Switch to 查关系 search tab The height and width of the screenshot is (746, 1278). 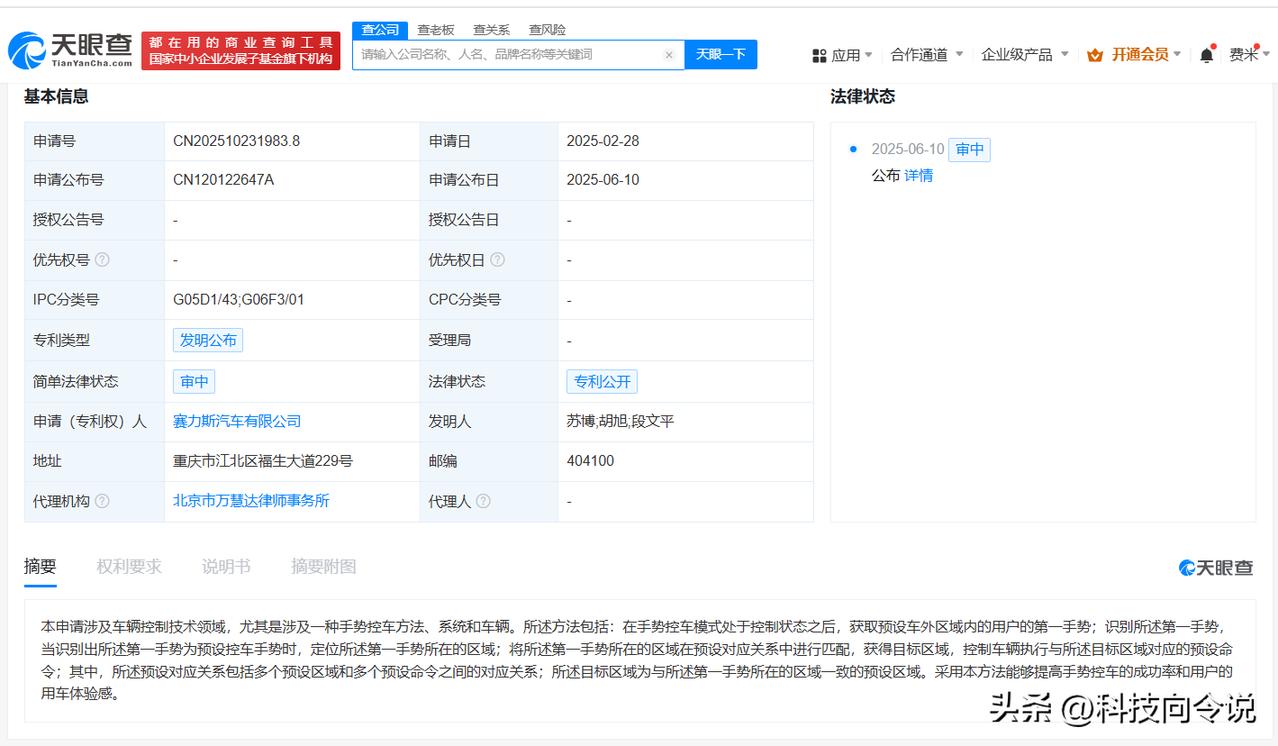pyautogui.click(x=491, y=30)
